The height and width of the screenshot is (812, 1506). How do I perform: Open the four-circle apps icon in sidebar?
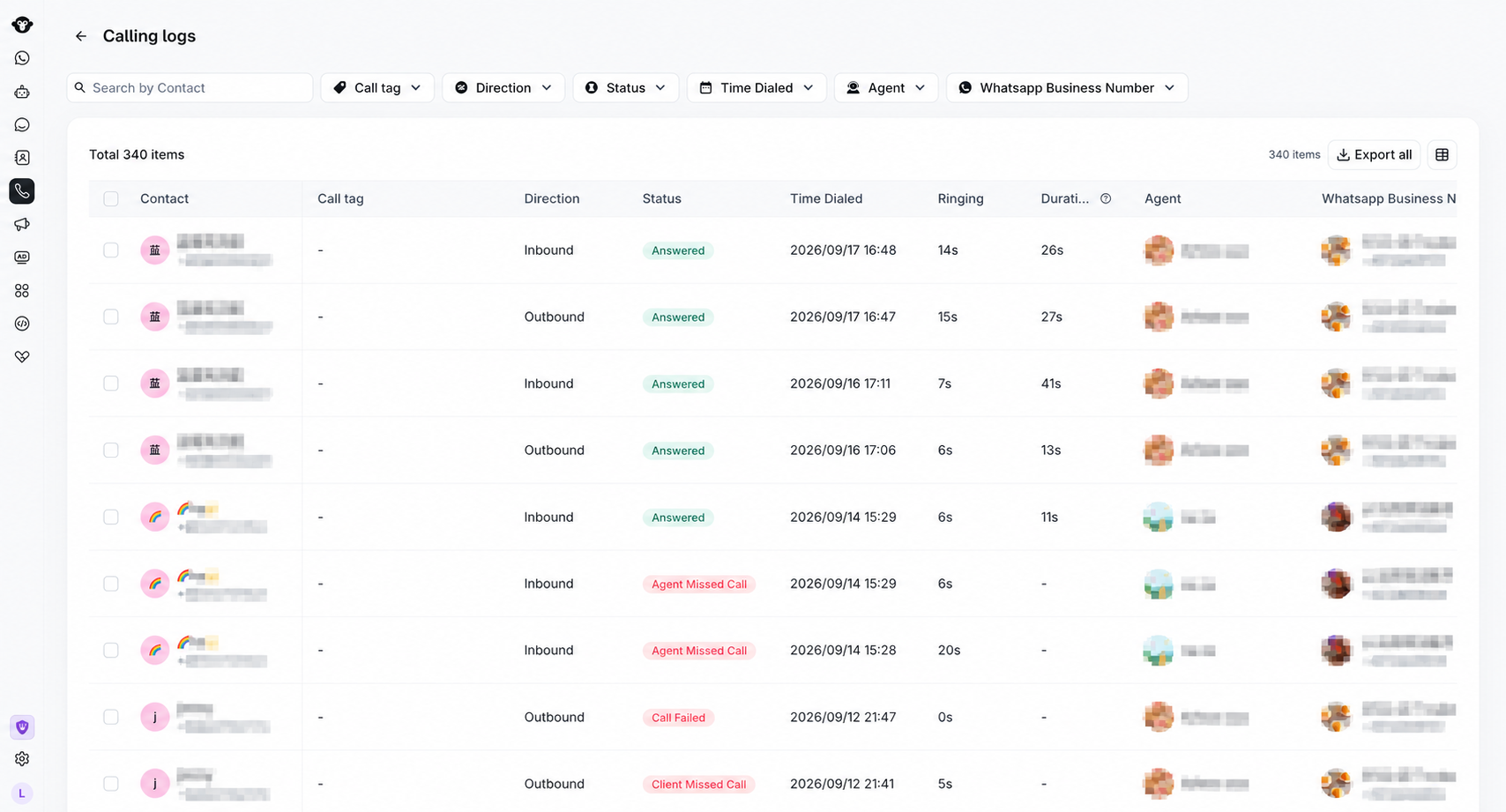tap(22, 291)
